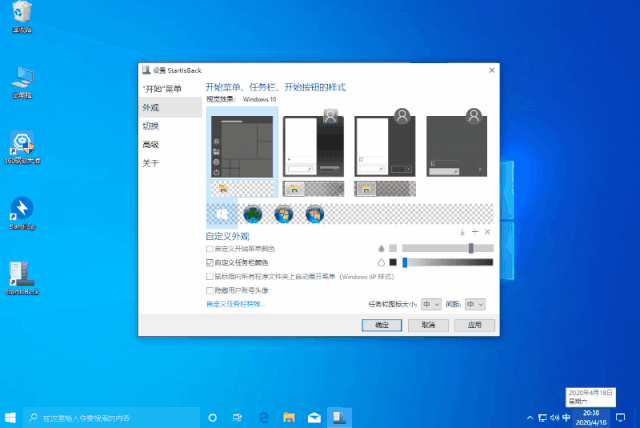The image size is (640, 428).
Task: Click the Windows Start button on the taskbar
Action: coord(11,418)
